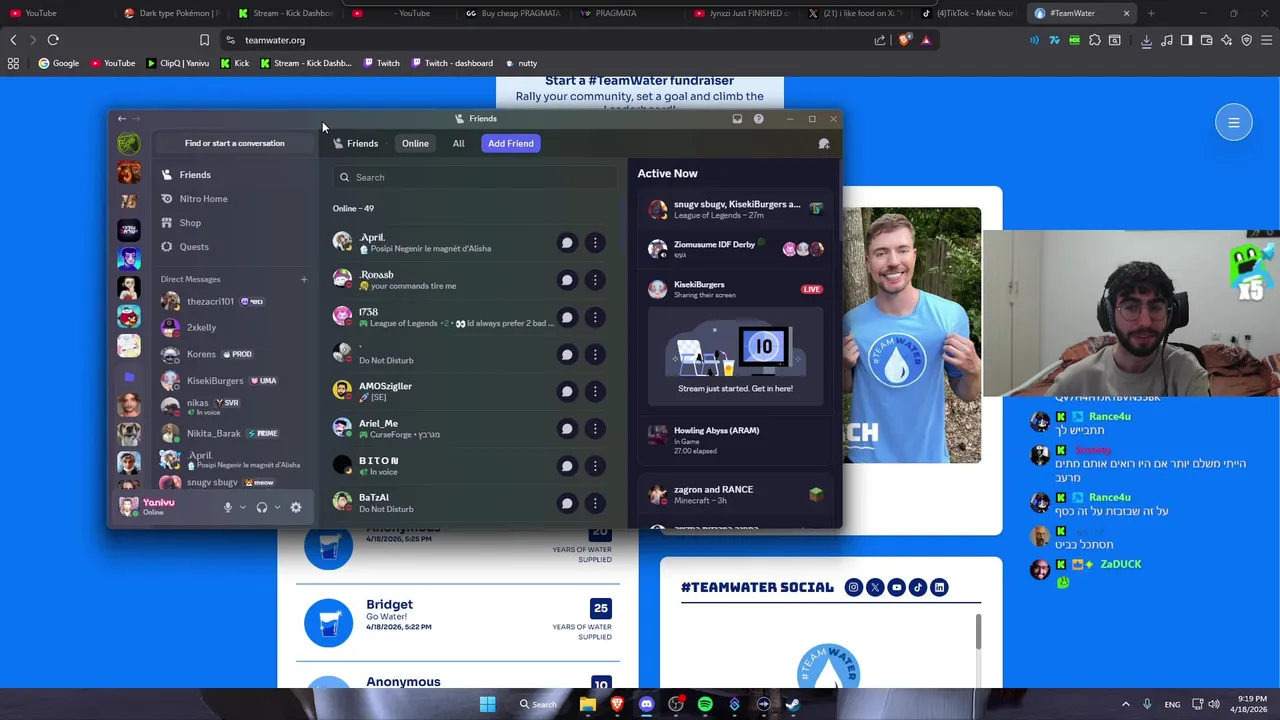Open Discord inbox icon in title bar
Image resolution: width=1280 pixels, height=720 pixels.
(737, 119)
